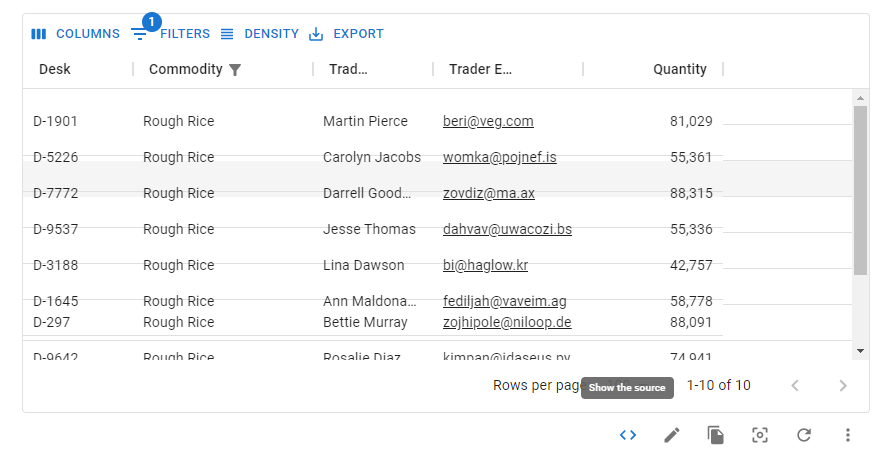Go to next page arrow
Screen dimensions: 886x476
[842, 386]
